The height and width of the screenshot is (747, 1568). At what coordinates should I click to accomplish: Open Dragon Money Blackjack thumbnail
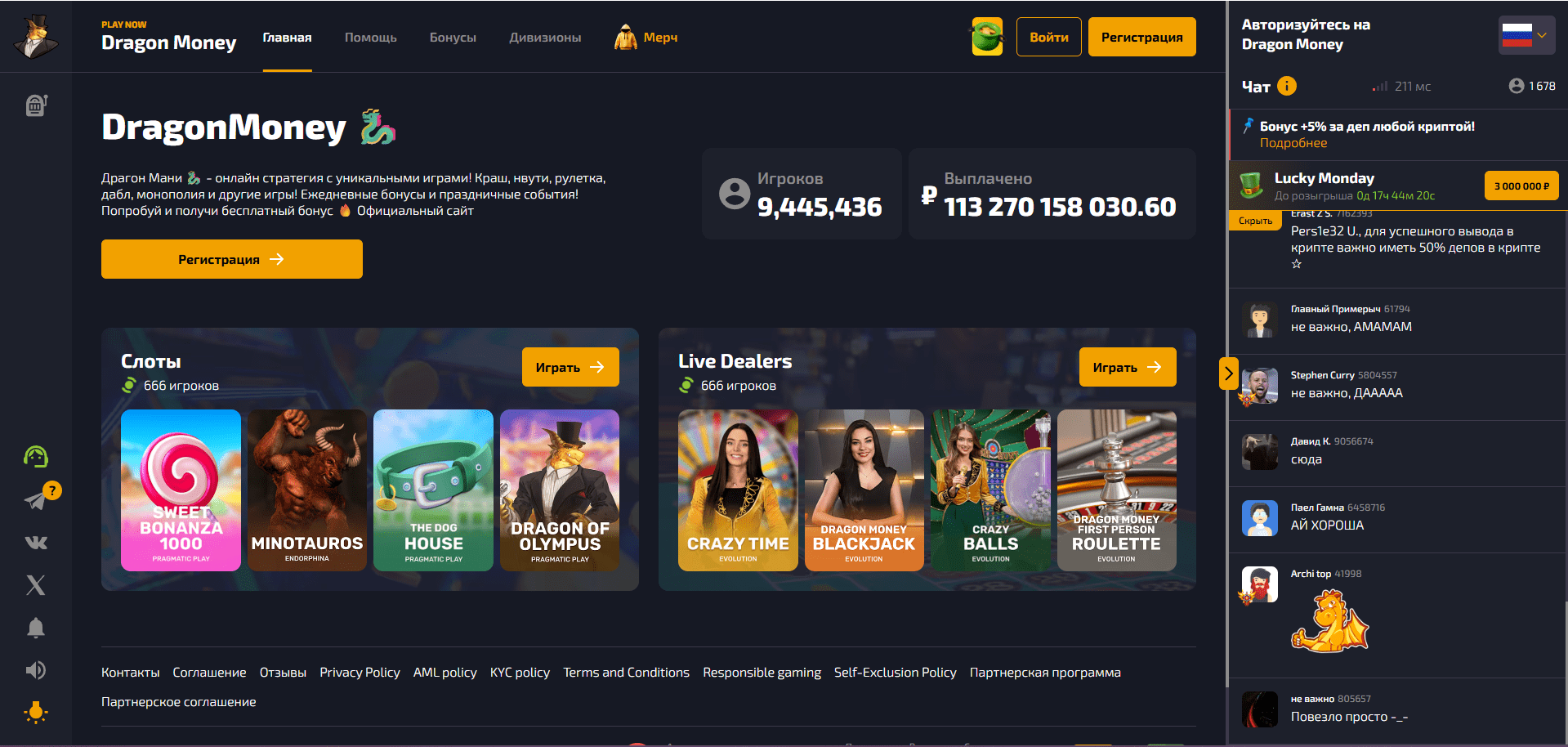click(864, 490)
